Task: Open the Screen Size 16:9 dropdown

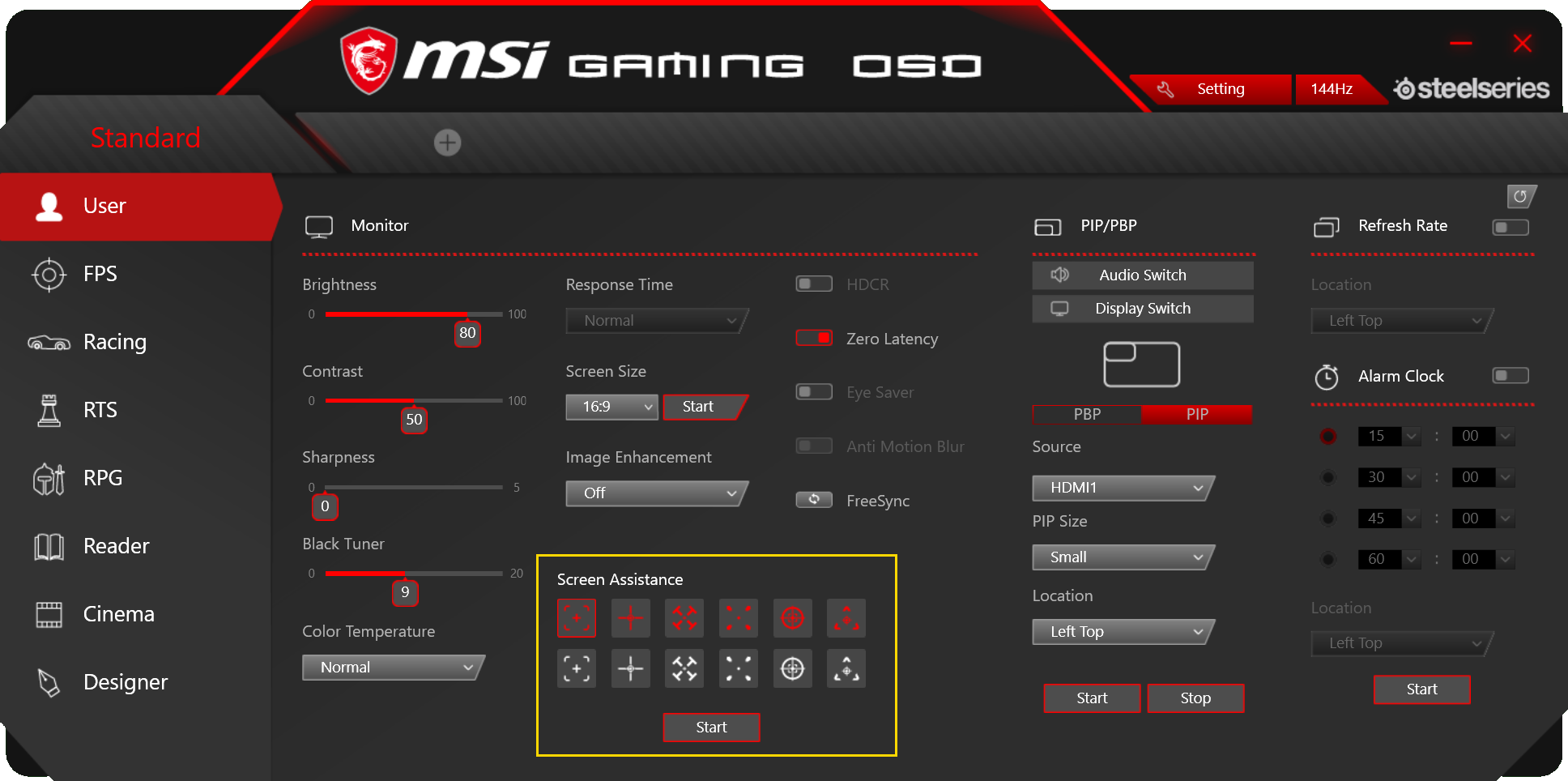Action: [x=611, y=407]
